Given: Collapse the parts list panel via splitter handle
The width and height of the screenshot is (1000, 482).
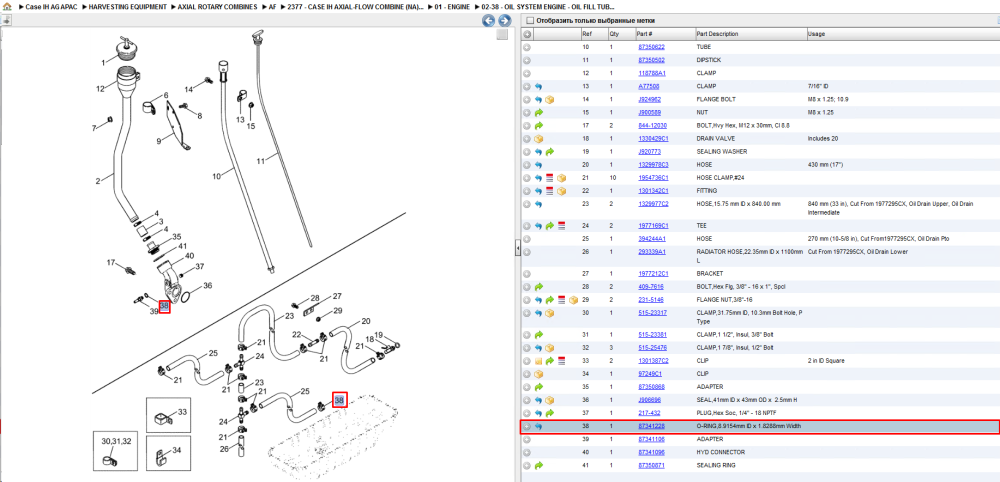Looking at the screenshot, I should (518, 248).
